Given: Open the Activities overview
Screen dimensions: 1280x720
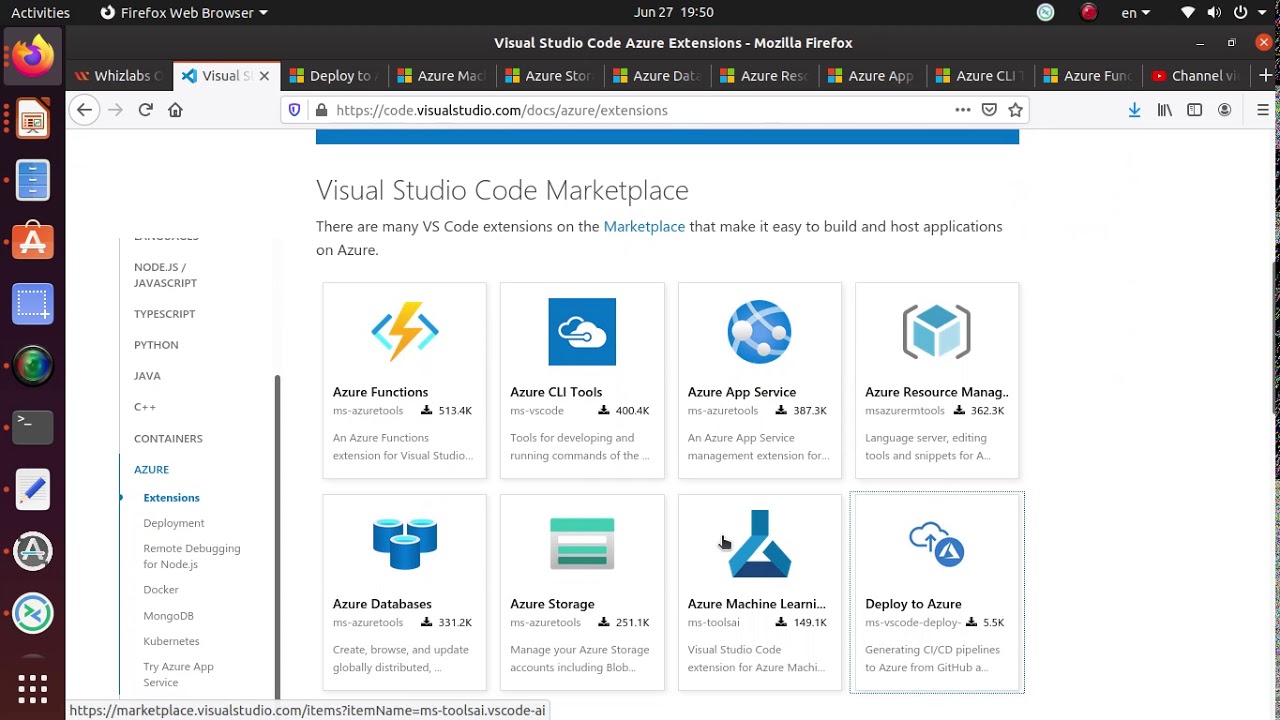Looking at the screenshot, I should (x=40, y=12).
